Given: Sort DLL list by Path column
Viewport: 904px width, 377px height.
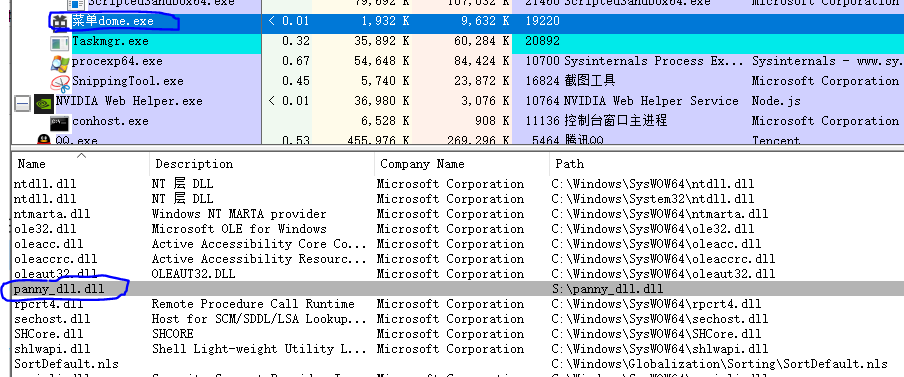Looking at the screenshot, I should tap(726, 164).
